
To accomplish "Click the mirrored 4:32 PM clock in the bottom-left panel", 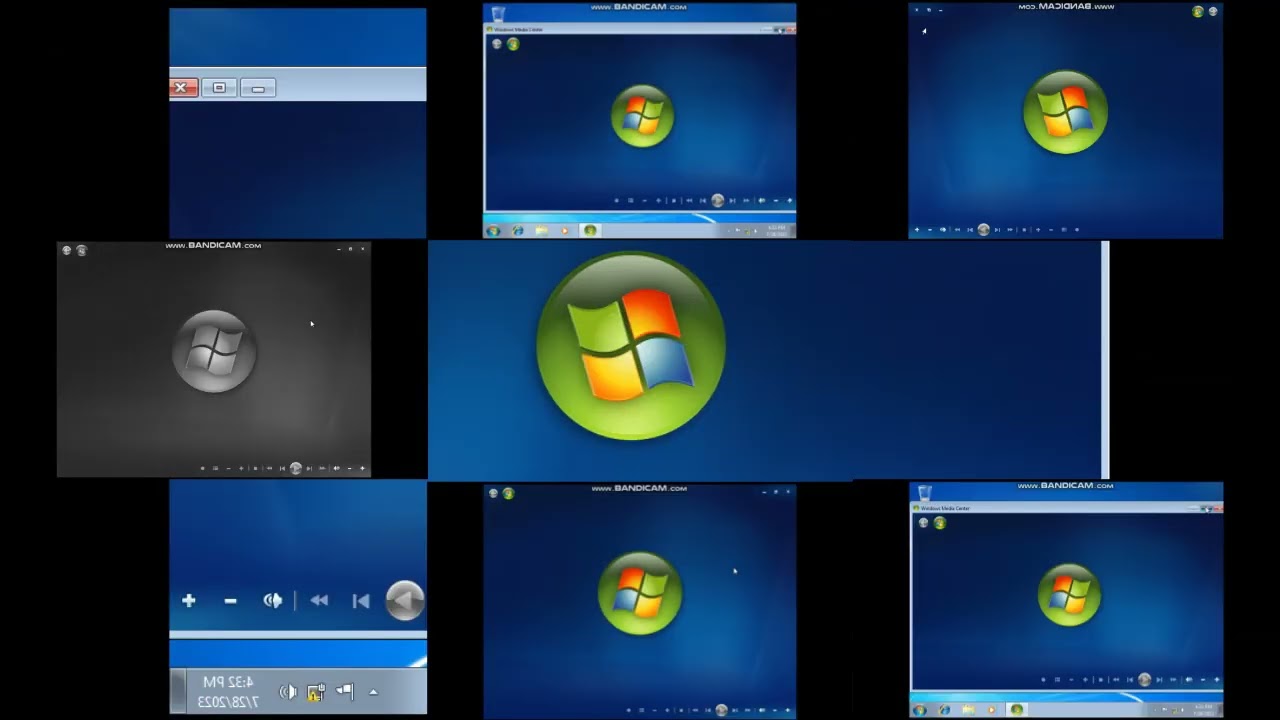I will [x=229, y=682].
